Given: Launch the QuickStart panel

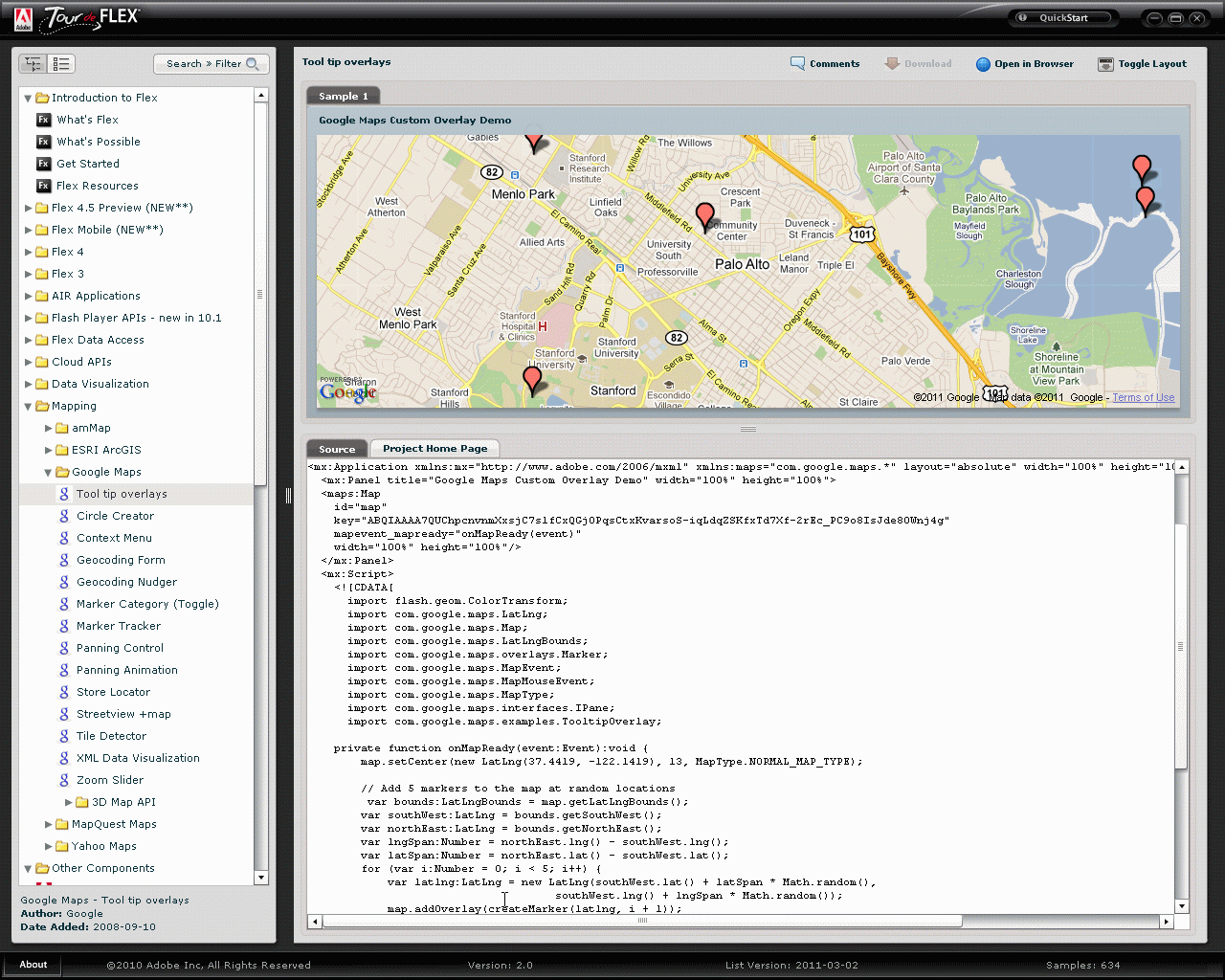Looking at the screenshot, I should [1063, 18].
